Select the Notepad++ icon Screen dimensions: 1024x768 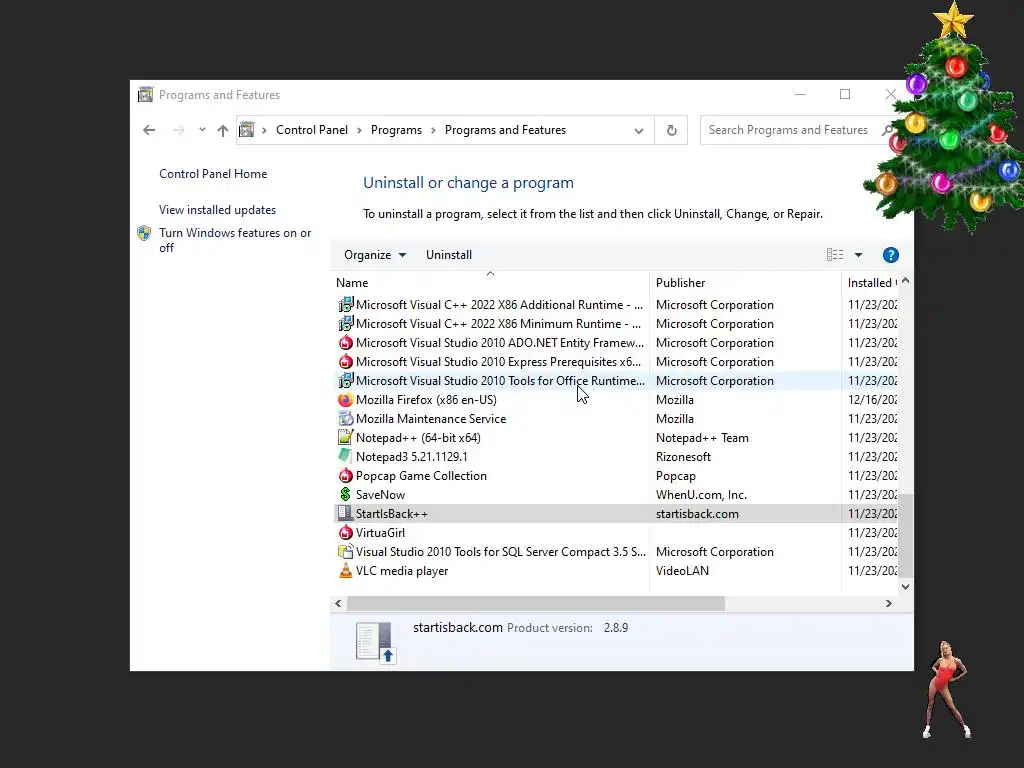click(x=345, y=438)
